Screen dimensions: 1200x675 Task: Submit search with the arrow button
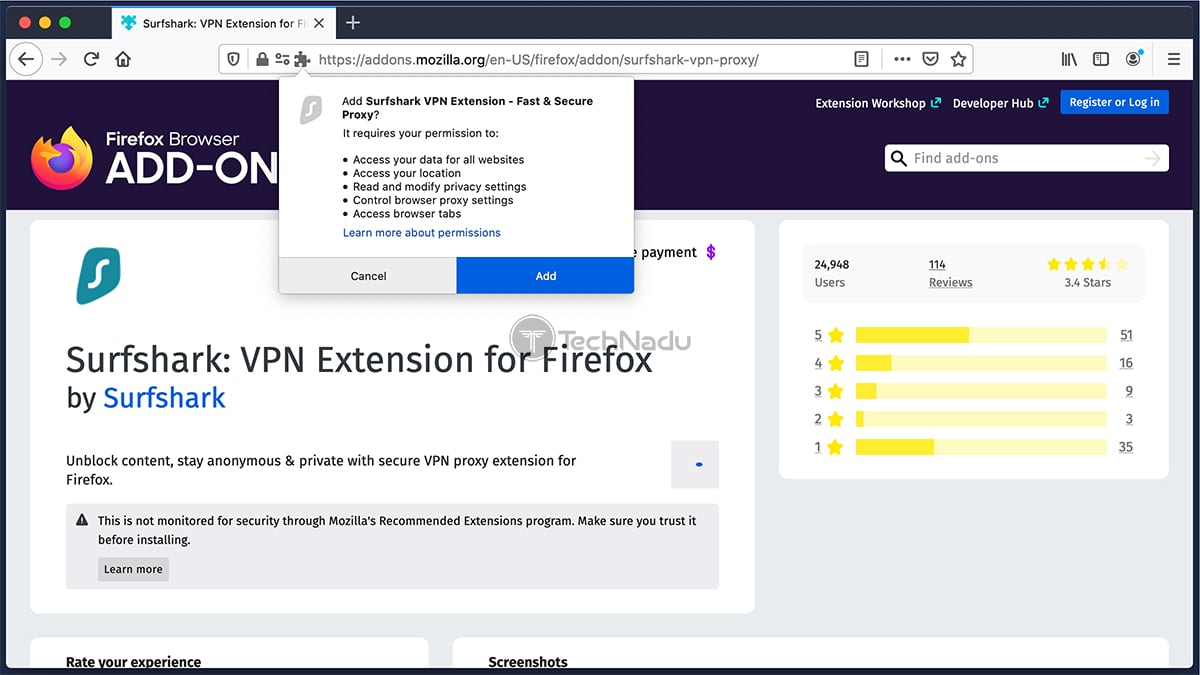click(1153, 158)
